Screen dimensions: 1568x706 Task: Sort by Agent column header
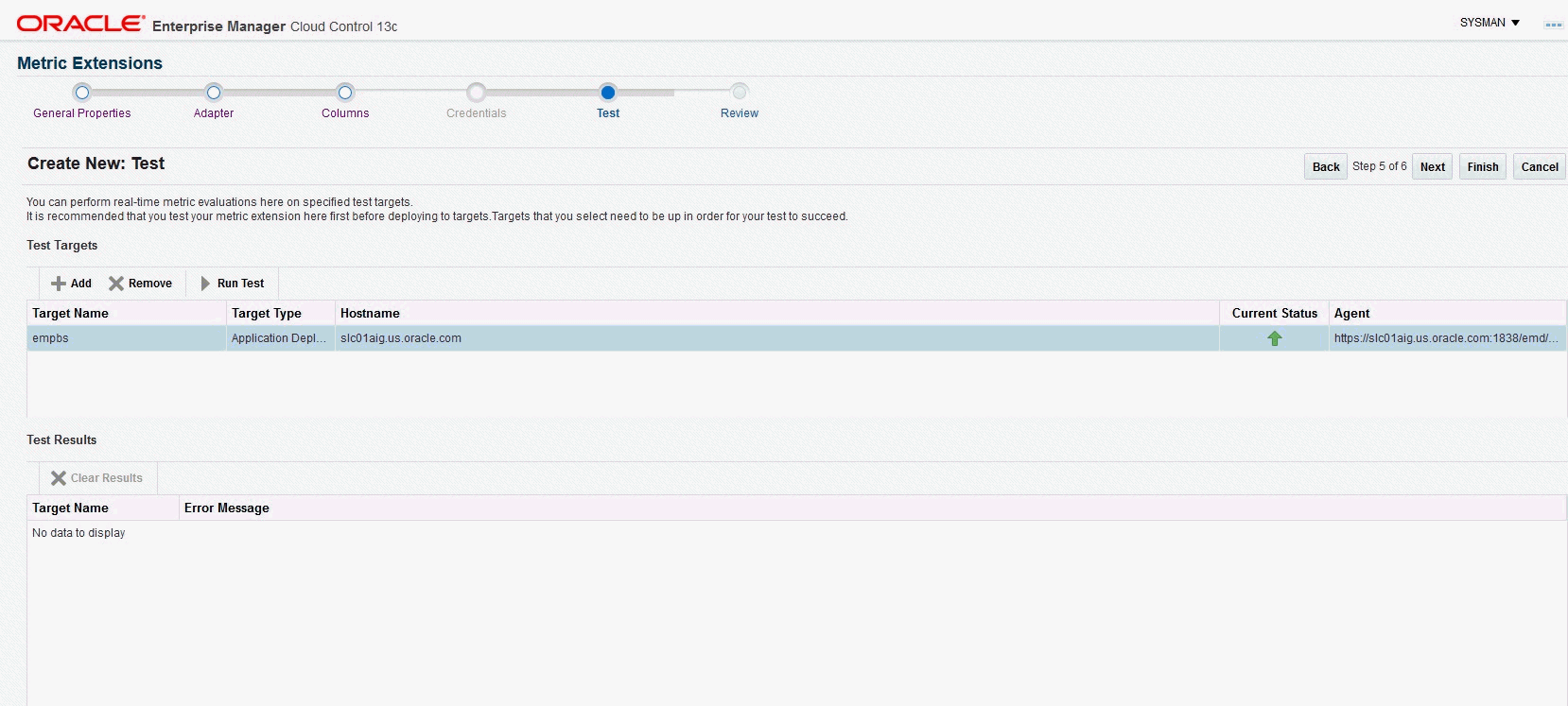pos(1448,314)
